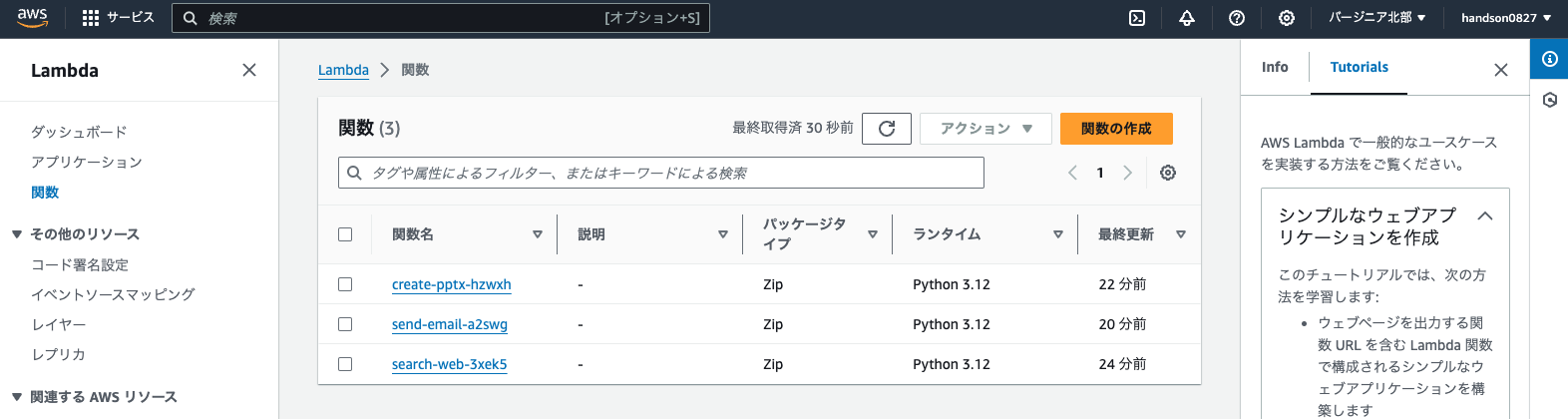The width and height of the screenshot is (1568, 419).
Task: Focus the function filter search field
Action: coord(661,173)
